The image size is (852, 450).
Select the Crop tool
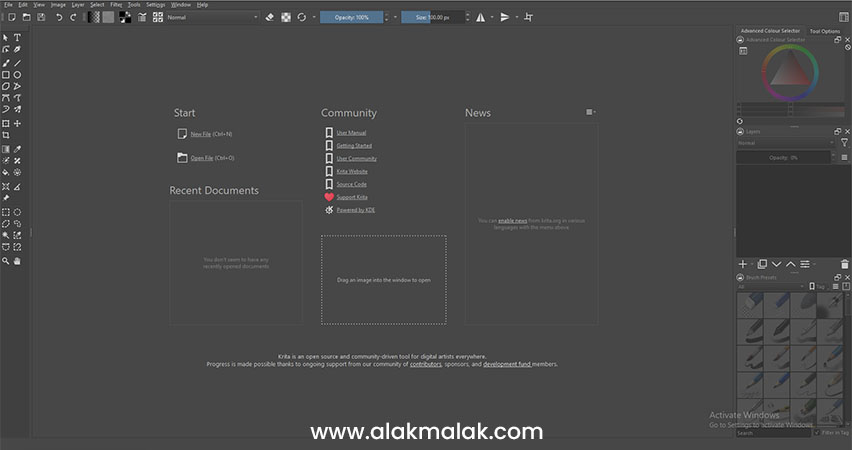pyautogui.click(x=6, y=135)
